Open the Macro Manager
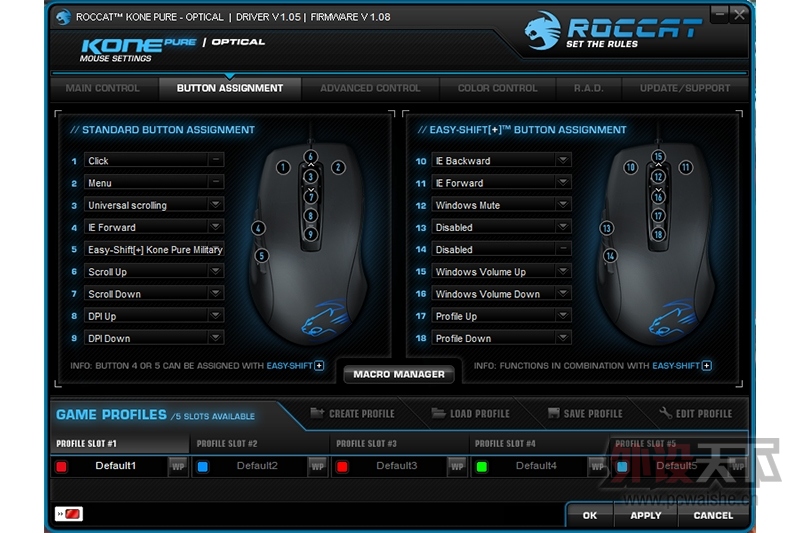This screenshot has width=800, height=533. (x=399, y=374)
